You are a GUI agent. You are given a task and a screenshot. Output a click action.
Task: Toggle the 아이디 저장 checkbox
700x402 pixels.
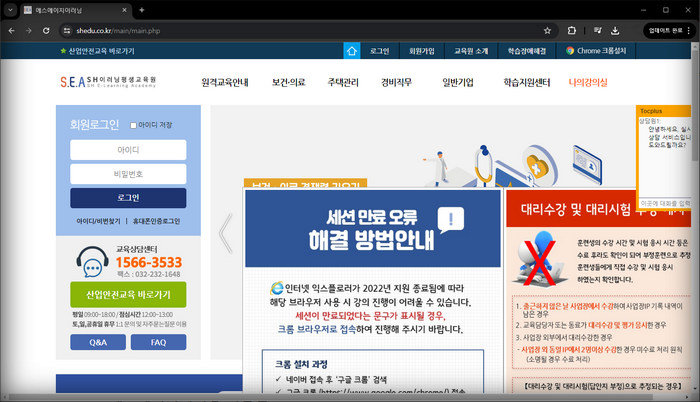[133, 126]
